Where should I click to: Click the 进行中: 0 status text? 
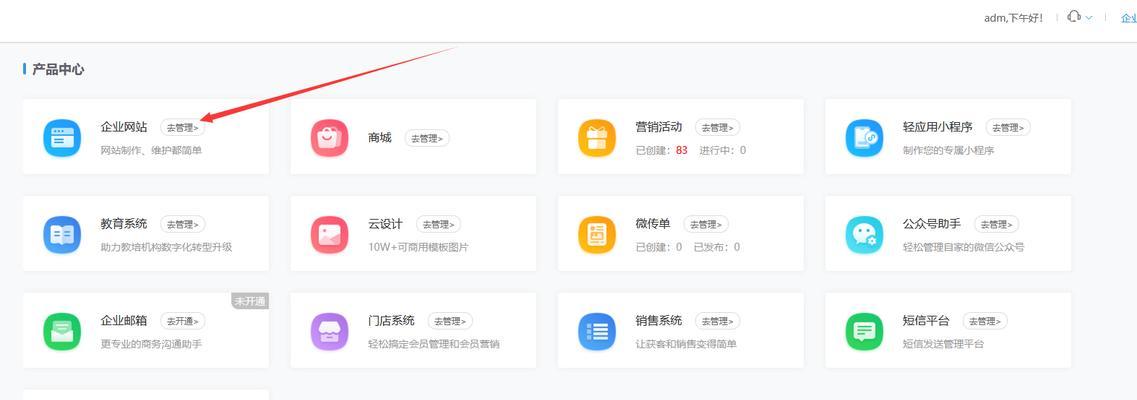pos(723,151)
